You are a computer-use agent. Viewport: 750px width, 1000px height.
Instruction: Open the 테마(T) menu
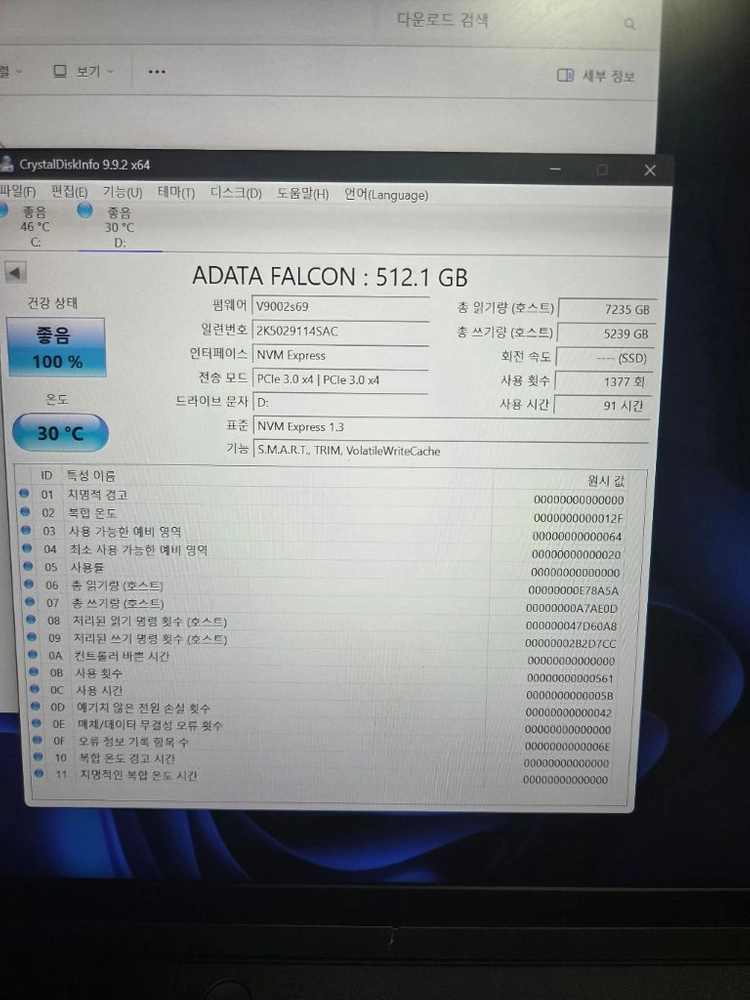[176, 193]
